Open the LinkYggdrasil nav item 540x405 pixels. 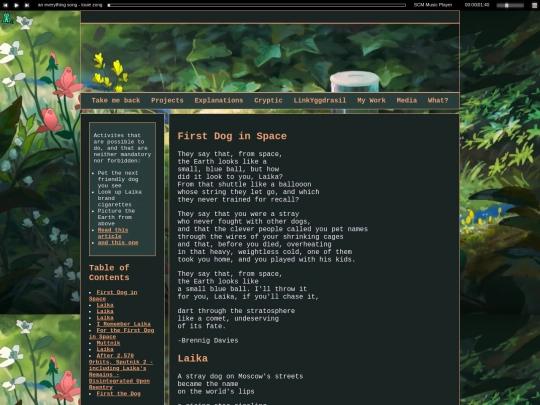pyautogui.click(x=320, y=101)
